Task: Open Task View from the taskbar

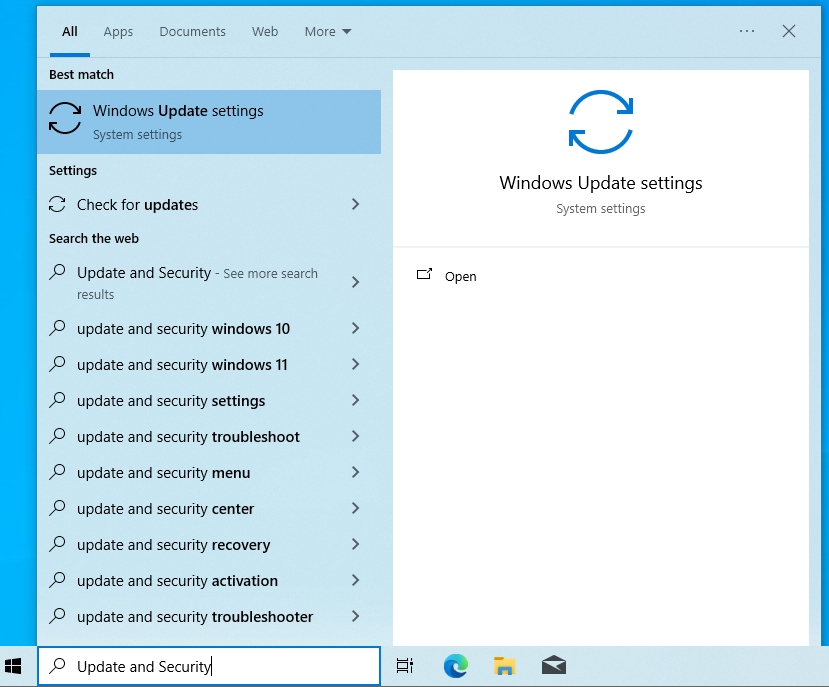Action: pos(404,666)
